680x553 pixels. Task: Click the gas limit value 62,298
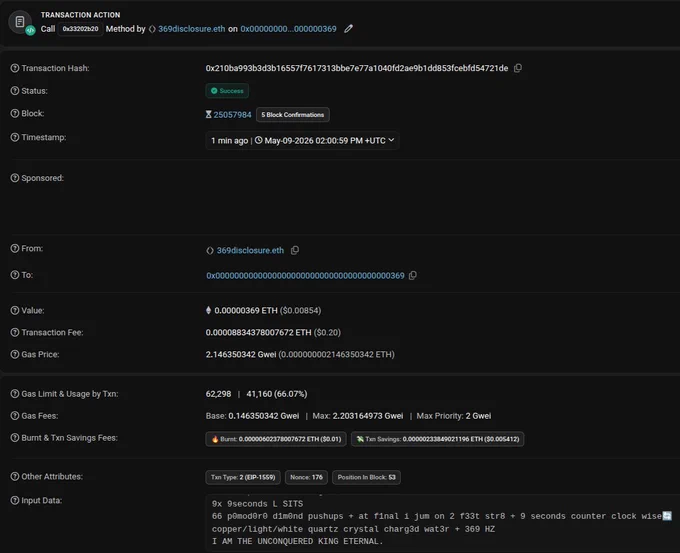(218, 394)
